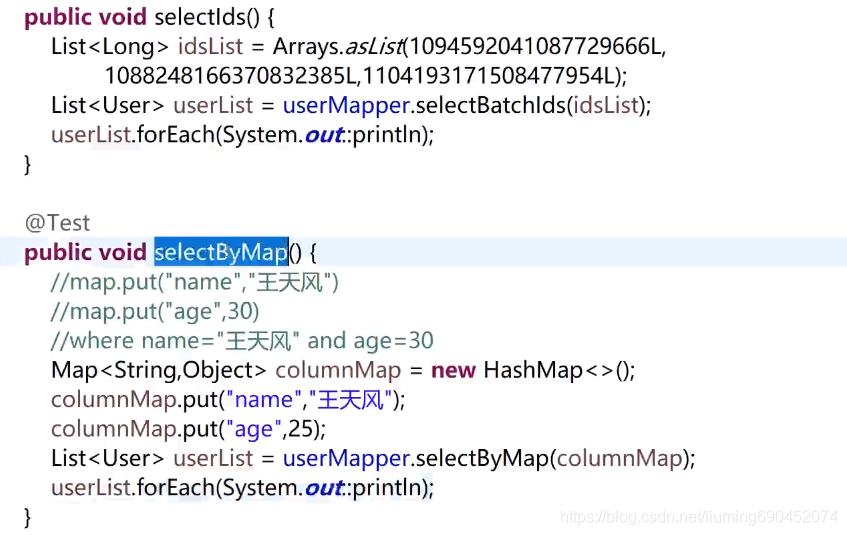Click the value 25 in columnMap.put
The width and height of the screenshot is (847, 535).
[x=301, y=429]
